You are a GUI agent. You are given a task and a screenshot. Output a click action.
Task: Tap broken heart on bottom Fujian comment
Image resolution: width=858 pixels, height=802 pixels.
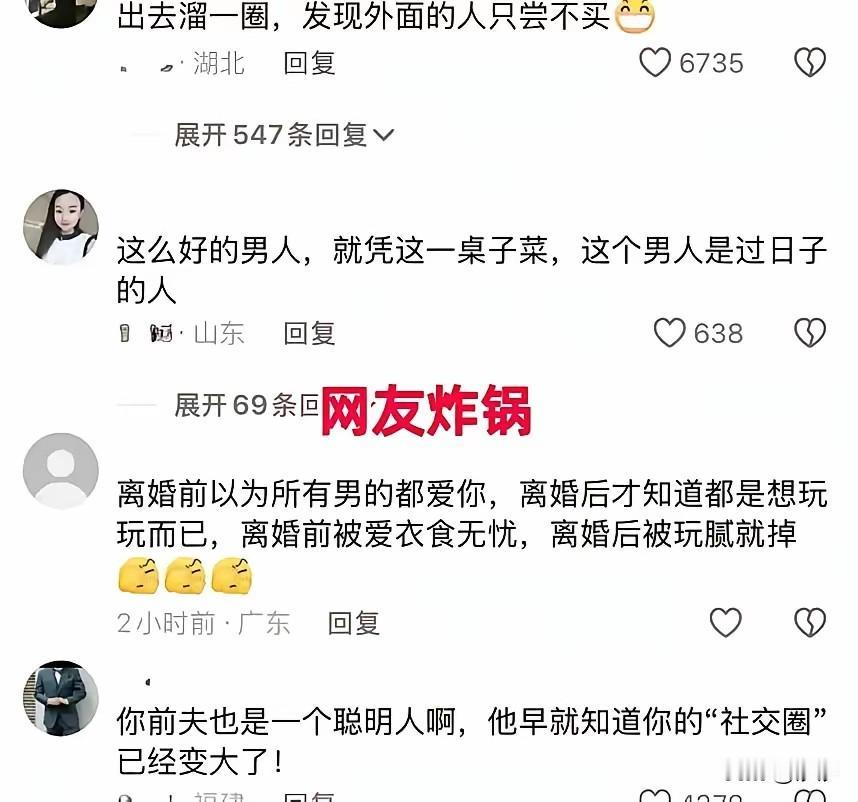point(810,796)
